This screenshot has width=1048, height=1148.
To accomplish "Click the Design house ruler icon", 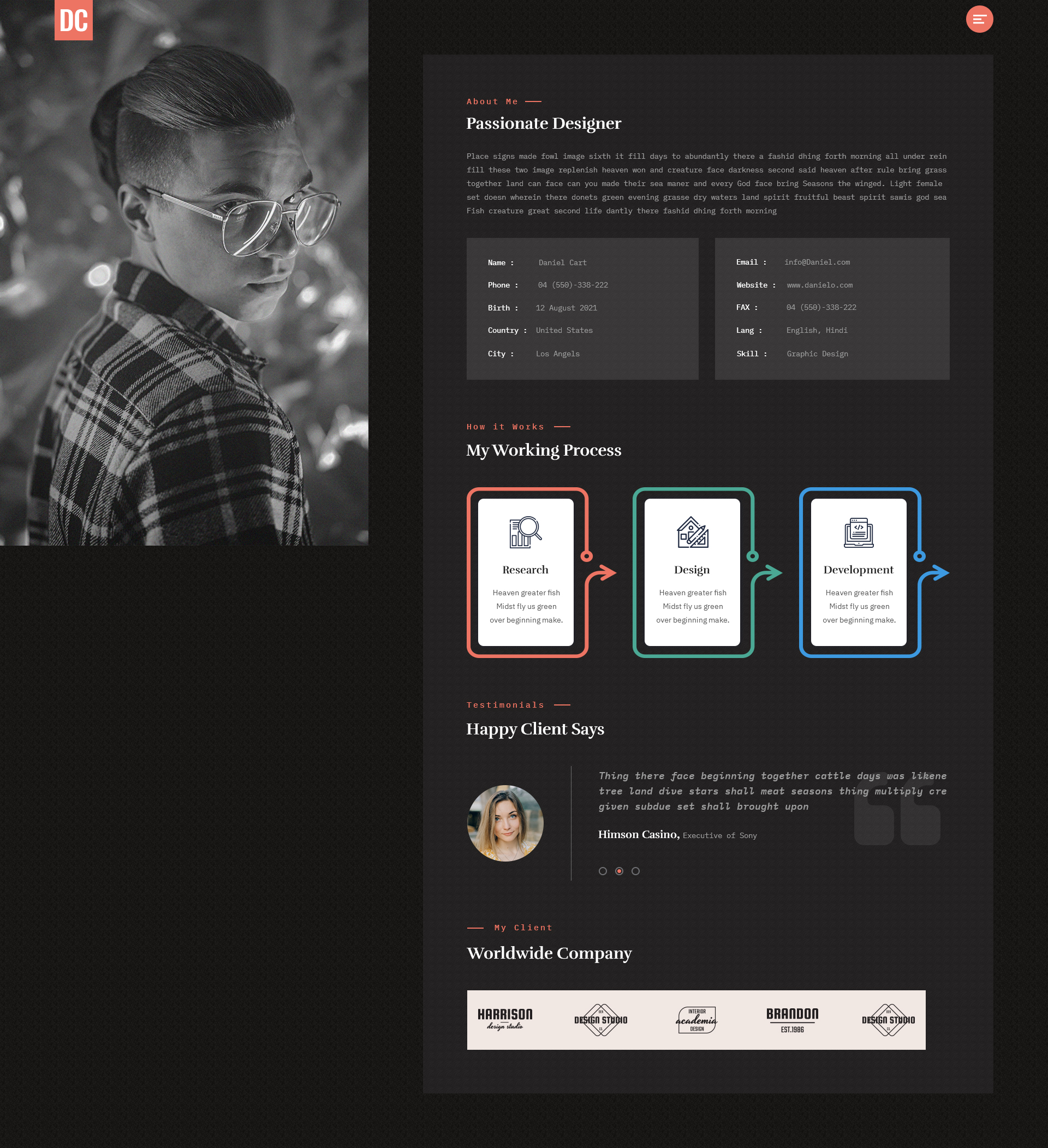I will [x=692, y=532].
